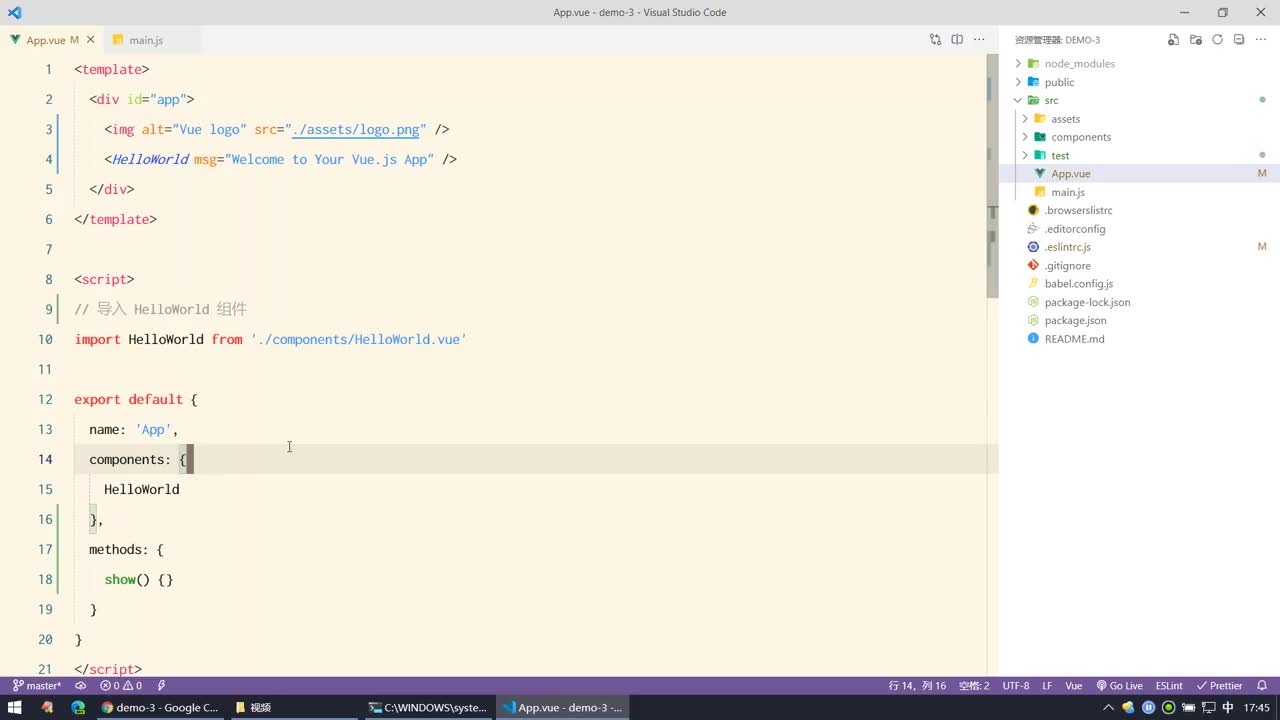Open README.md file

(1074, 339)
